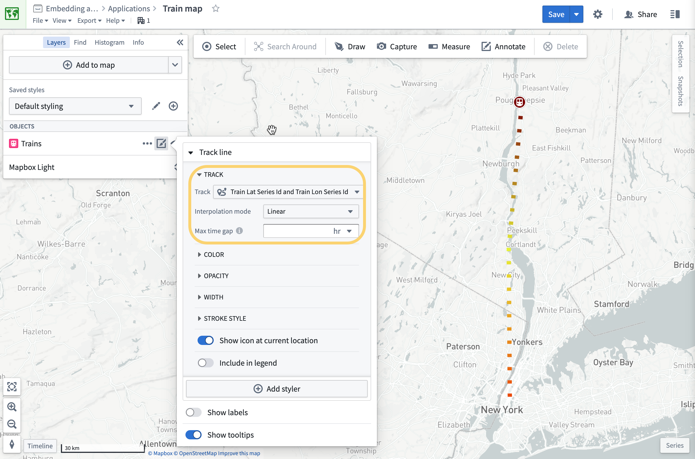Viewport: 695px width, 459px height.
Task: Expand the OPACITY section
Action: [213, 276]
